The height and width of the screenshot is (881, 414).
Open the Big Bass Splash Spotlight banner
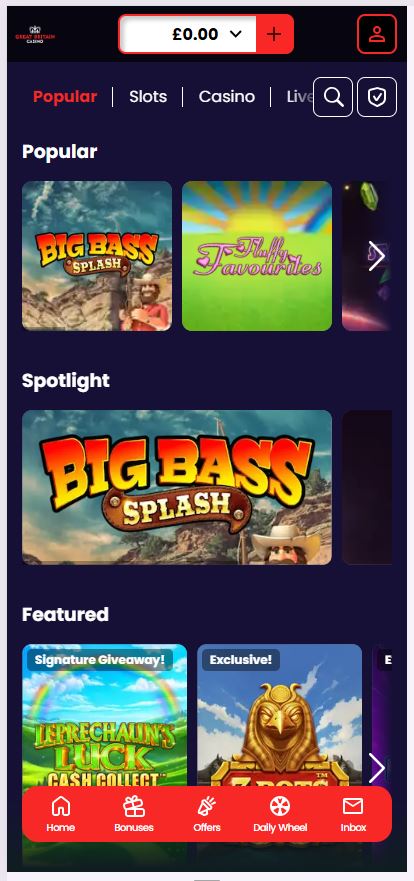pos(177,487)
